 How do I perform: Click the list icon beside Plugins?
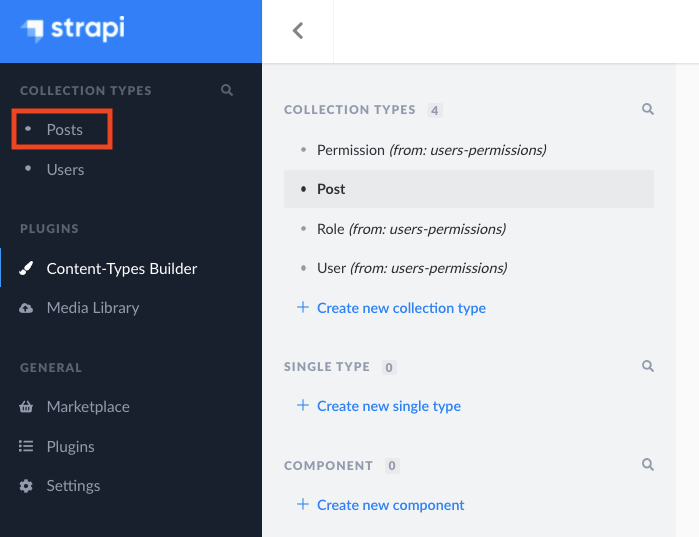click(26, 446)
